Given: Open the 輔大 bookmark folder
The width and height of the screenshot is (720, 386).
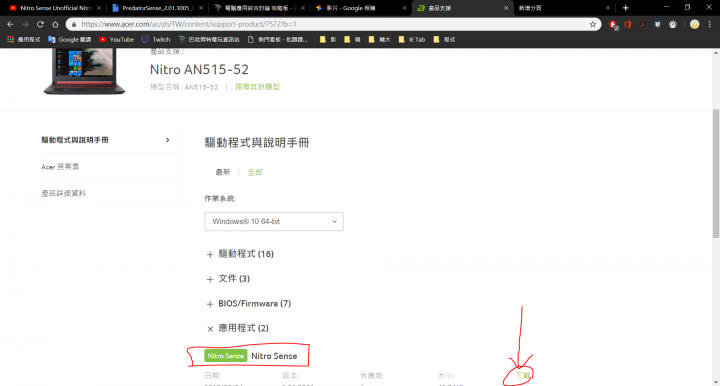Looking at the screenshot, I should coord(379,39).
